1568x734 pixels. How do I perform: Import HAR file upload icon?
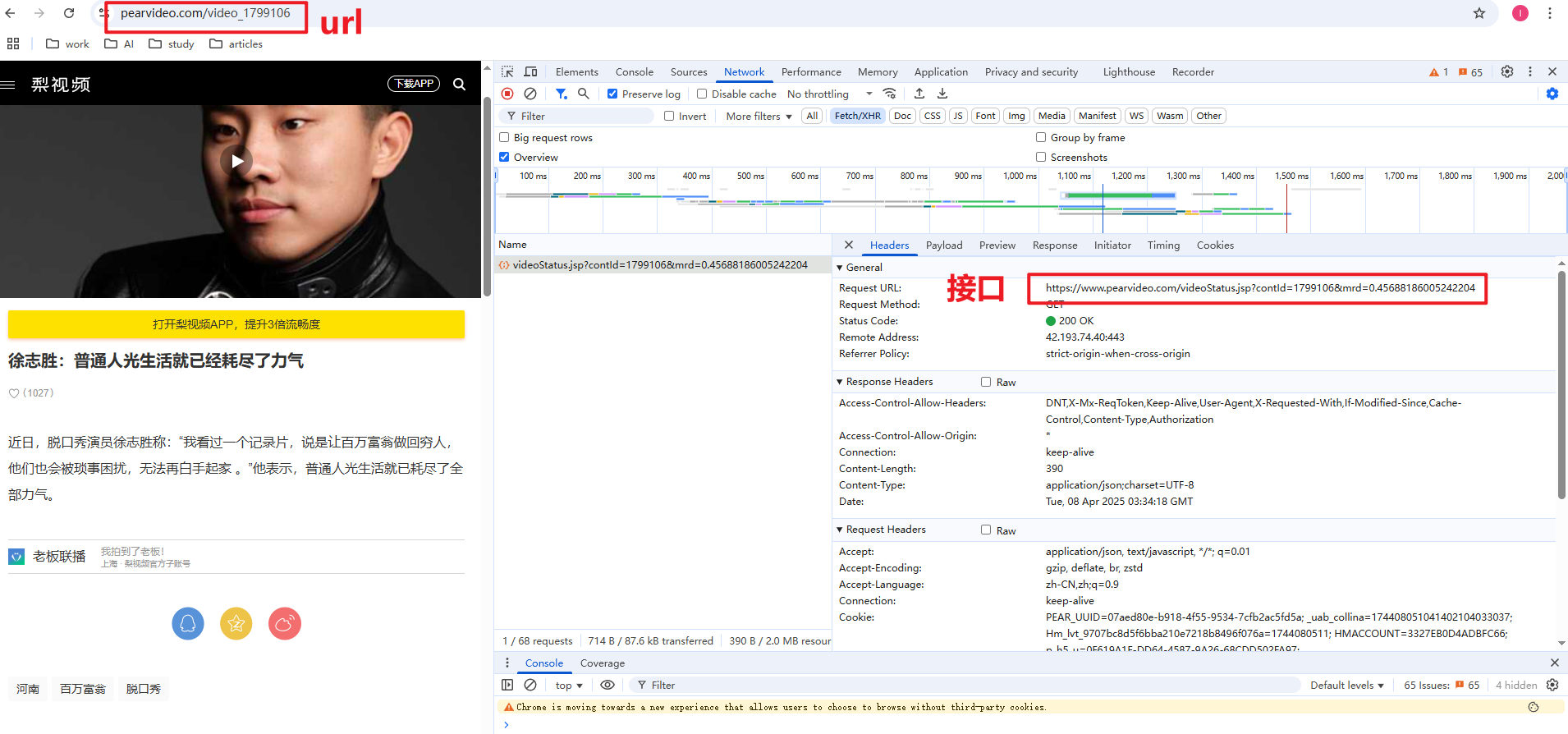pos(919,94)
